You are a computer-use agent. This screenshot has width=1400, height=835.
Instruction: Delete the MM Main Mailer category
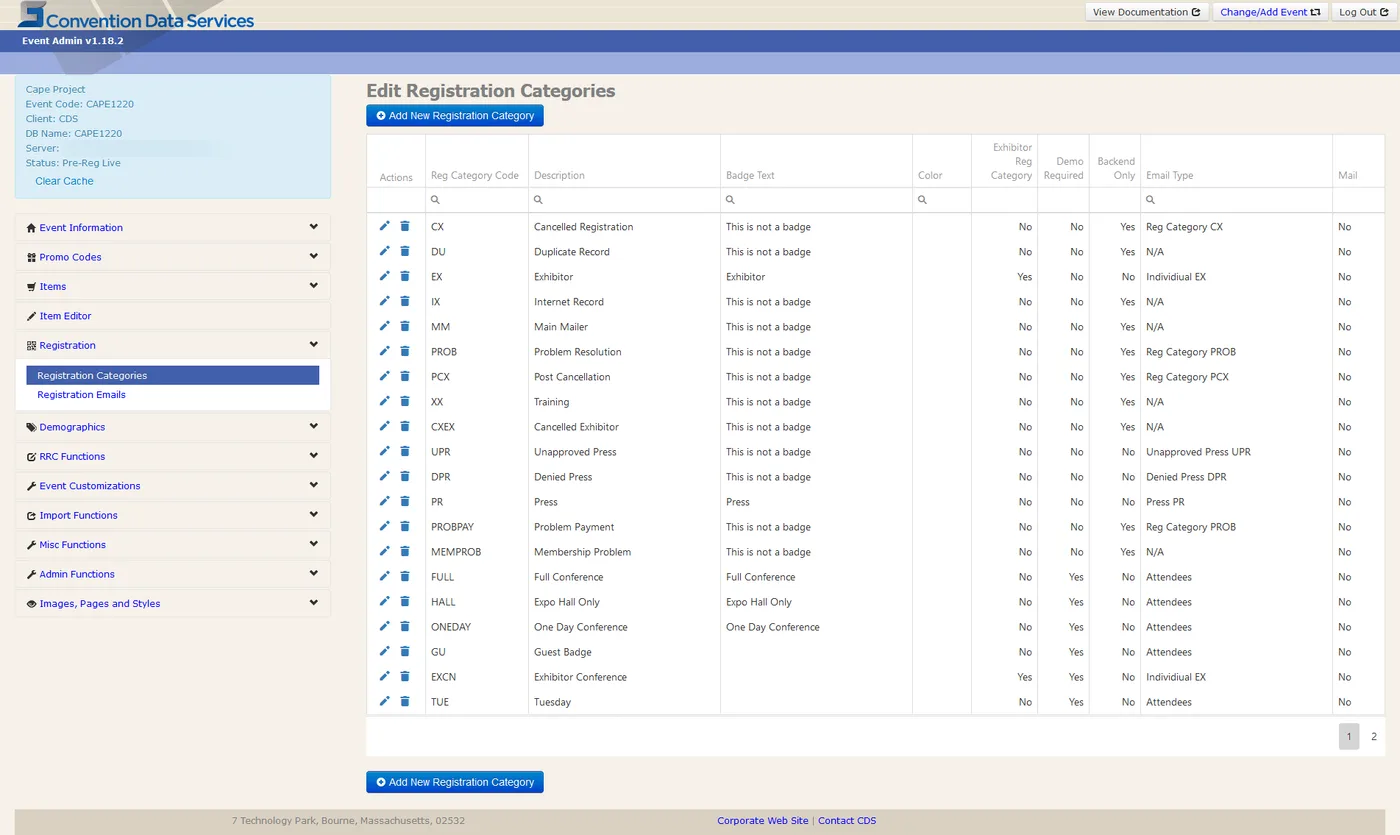tap(405, 326)
